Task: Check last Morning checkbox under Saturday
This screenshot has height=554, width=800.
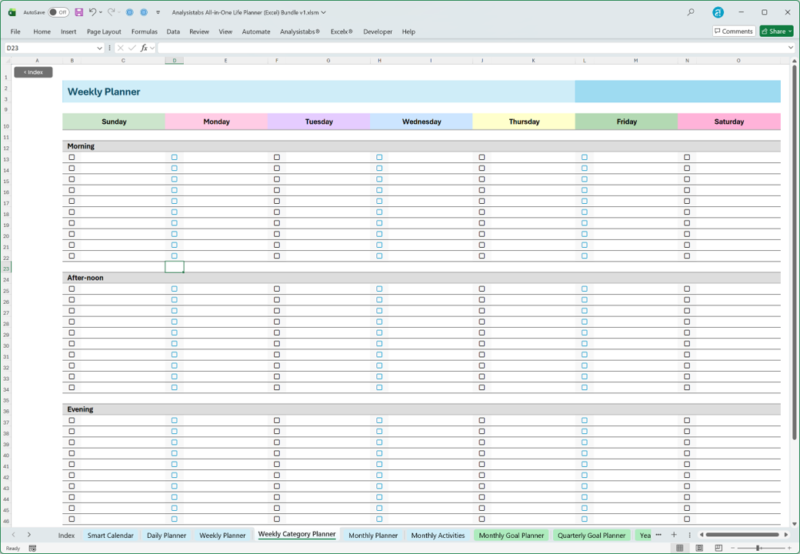Action: (x=687, y=256)
